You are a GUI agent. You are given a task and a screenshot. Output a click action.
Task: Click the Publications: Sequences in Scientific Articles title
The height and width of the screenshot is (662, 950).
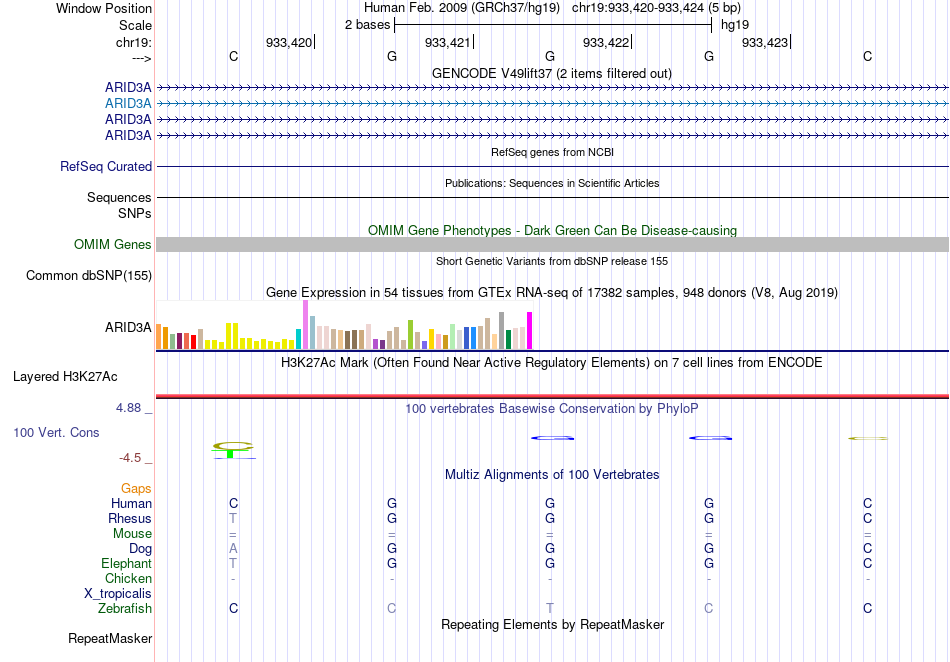pyautogui.click(x=552, y=183)
